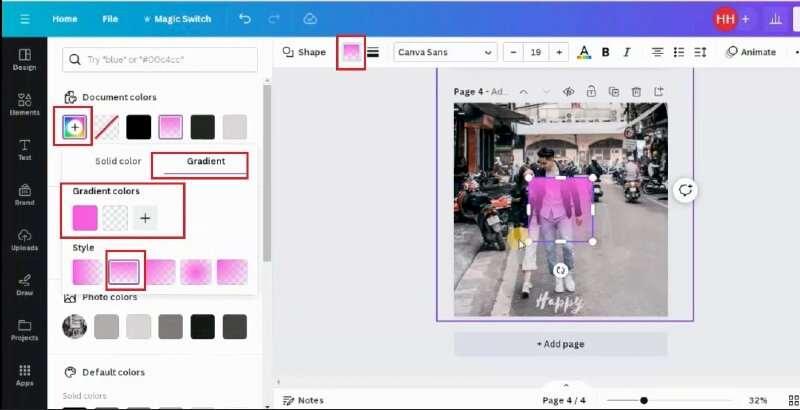
Task: Rotate the selected gradient shape
Action: click(x=560, y=270)
